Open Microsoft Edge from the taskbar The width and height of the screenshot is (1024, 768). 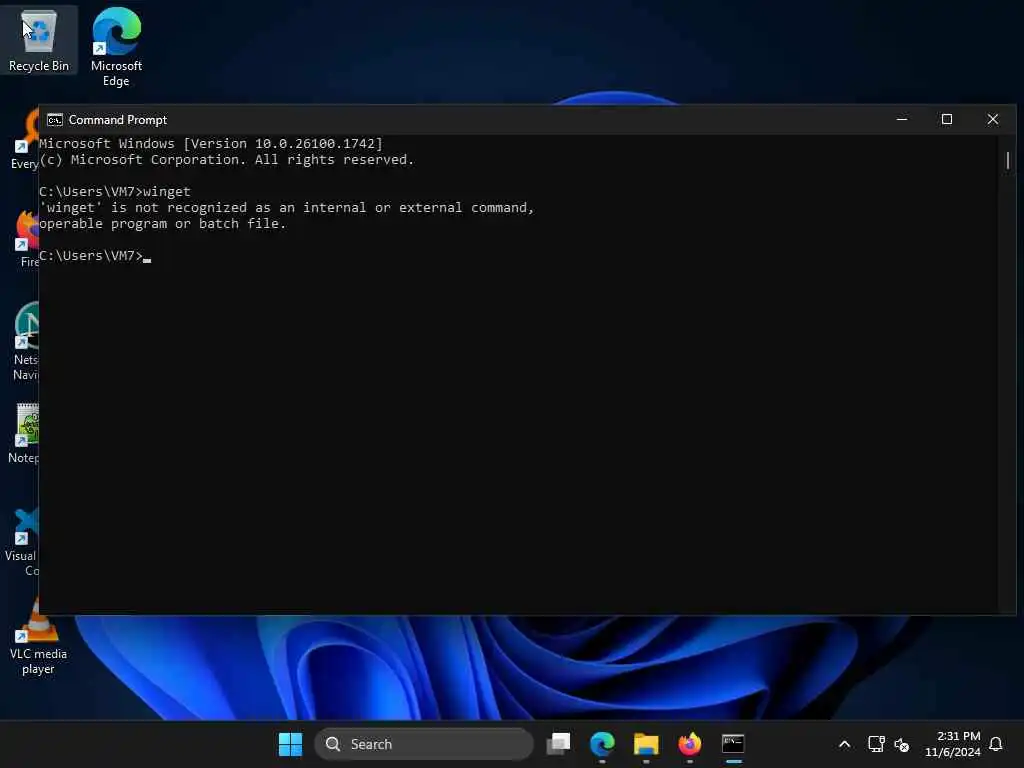(x=602, y=744)
